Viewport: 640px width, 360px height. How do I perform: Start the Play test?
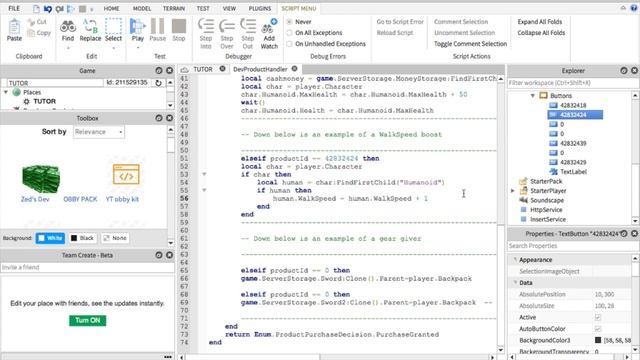[x=138, y=26]
